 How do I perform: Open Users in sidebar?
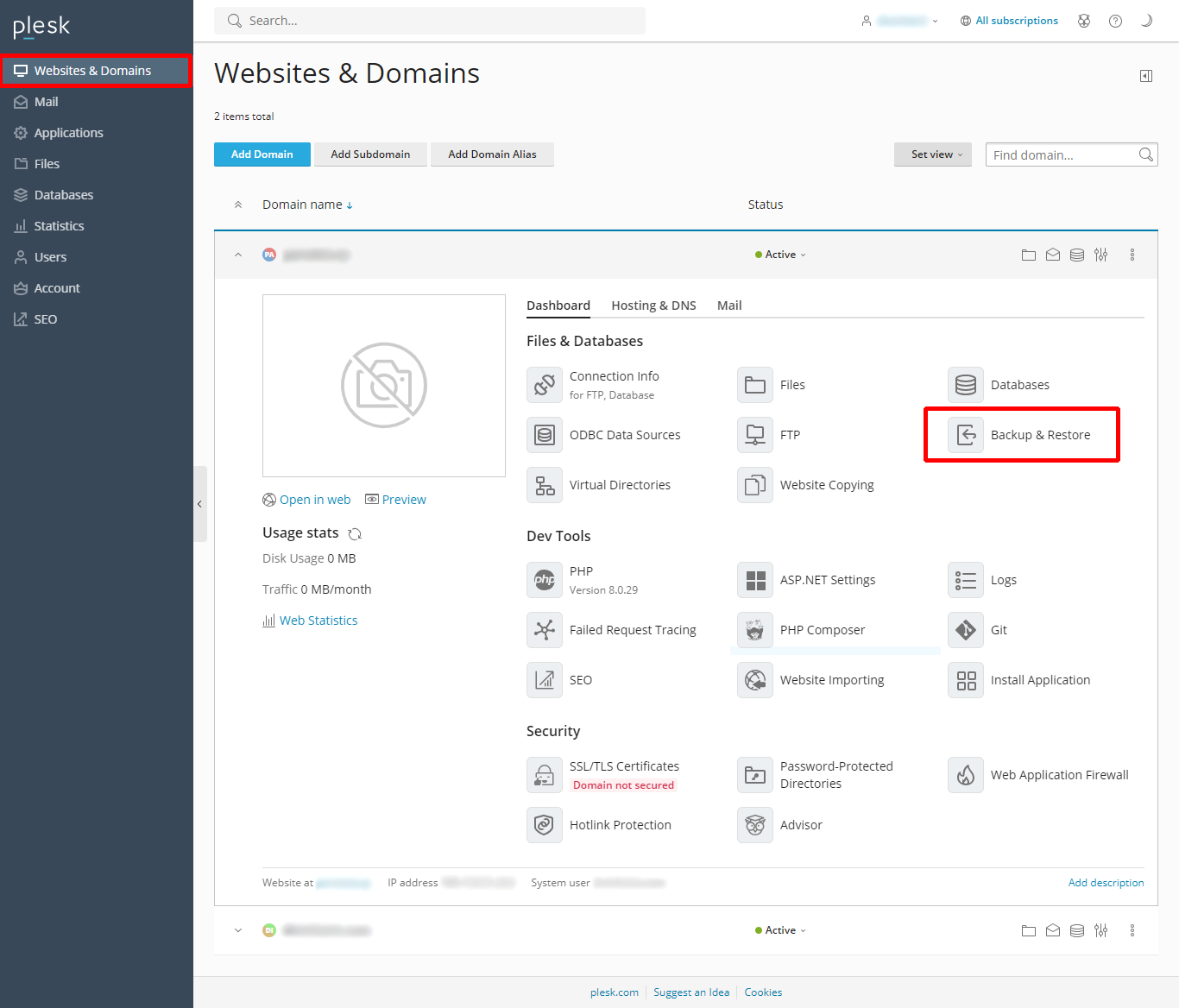click(x=97, y=257)
